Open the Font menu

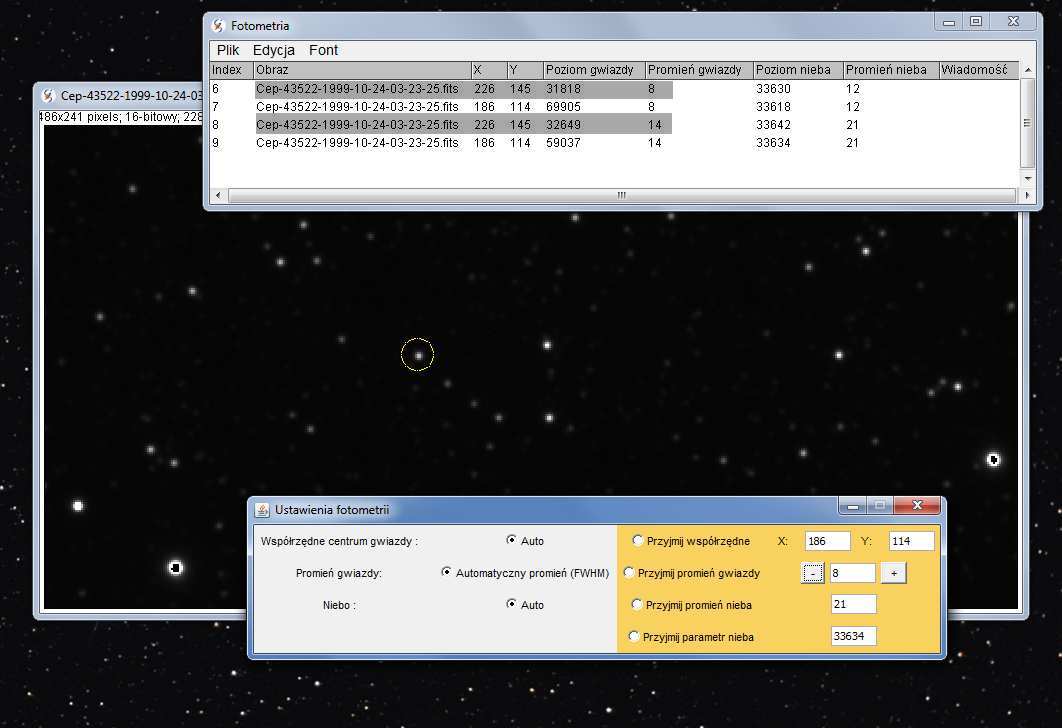(323, 50)
